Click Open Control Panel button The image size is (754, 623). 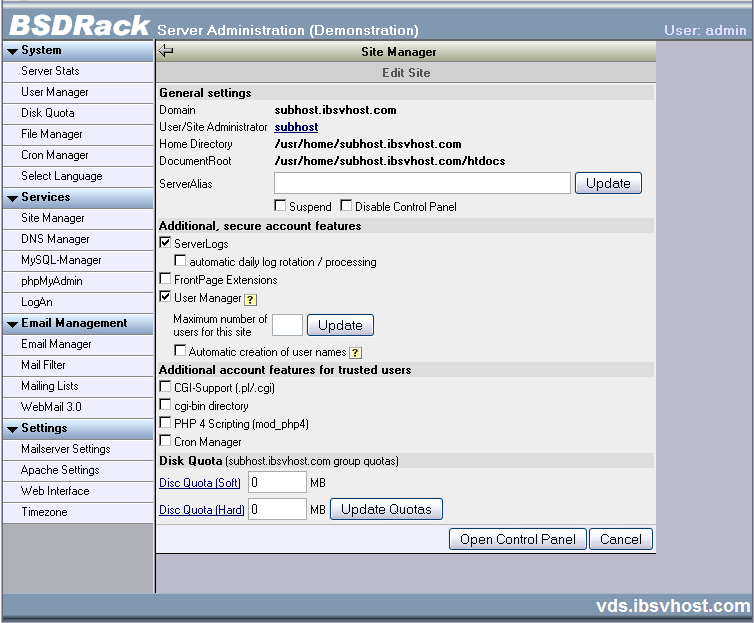[517, 539]
